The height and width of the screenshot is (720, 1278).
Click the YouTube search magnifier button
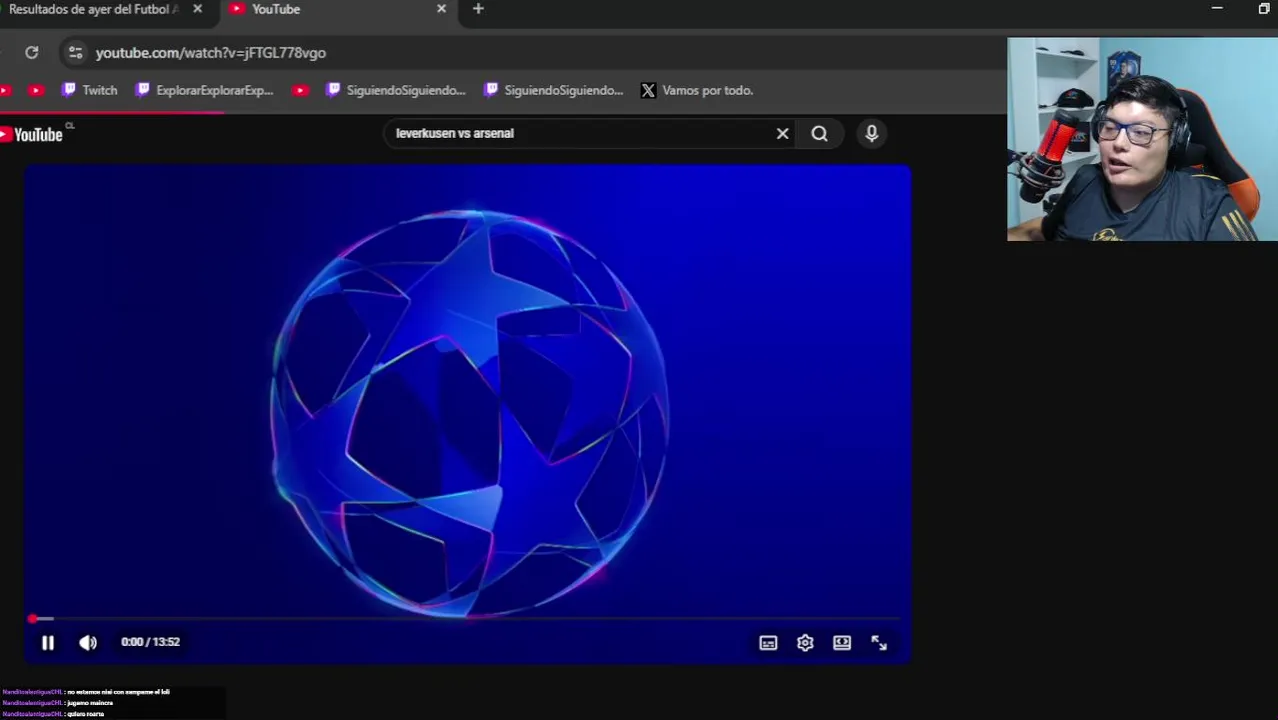[819, 133]
